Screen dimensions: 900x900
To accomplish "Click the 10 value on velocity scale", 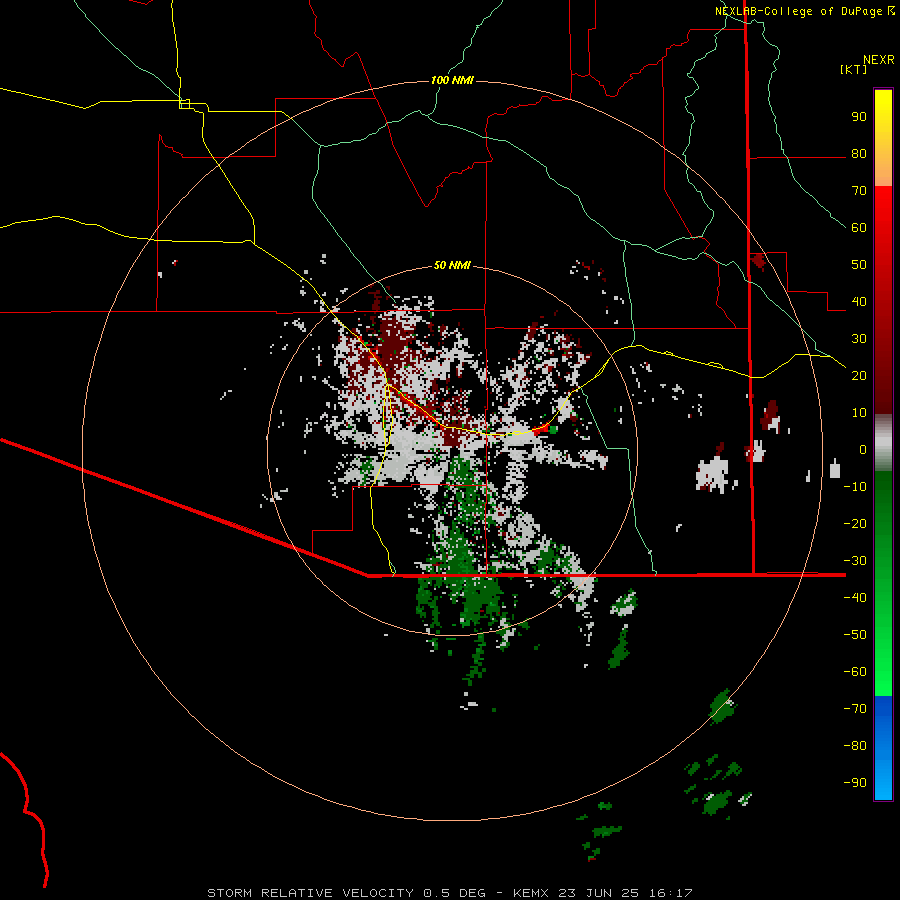I will 859,413.
